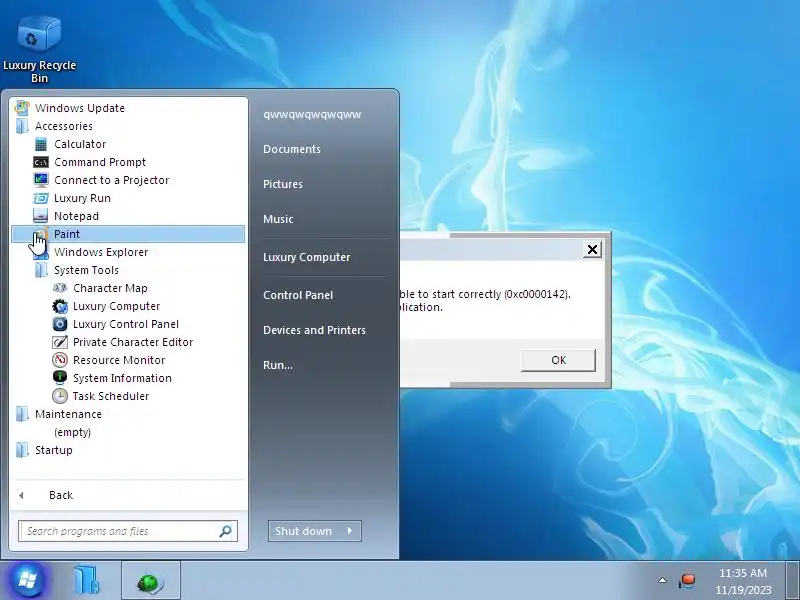Open Notepad from the list
The height and width of the screenshot is (600, 800).
click(x=77, y=216)
